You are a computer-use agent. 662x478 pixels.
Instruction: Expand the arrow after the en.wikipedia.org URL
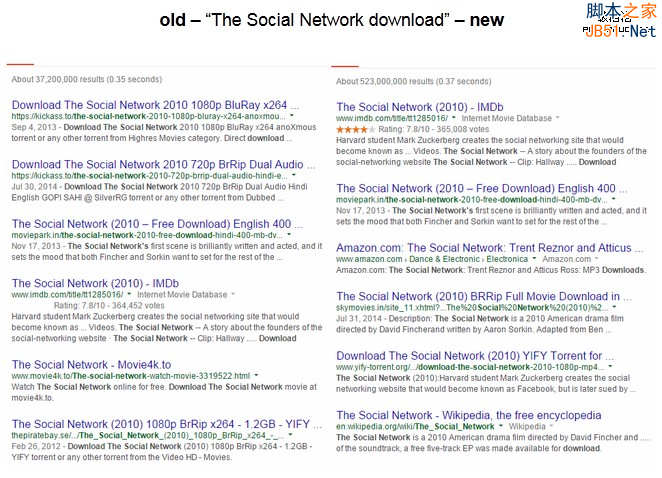pos(501,426)
